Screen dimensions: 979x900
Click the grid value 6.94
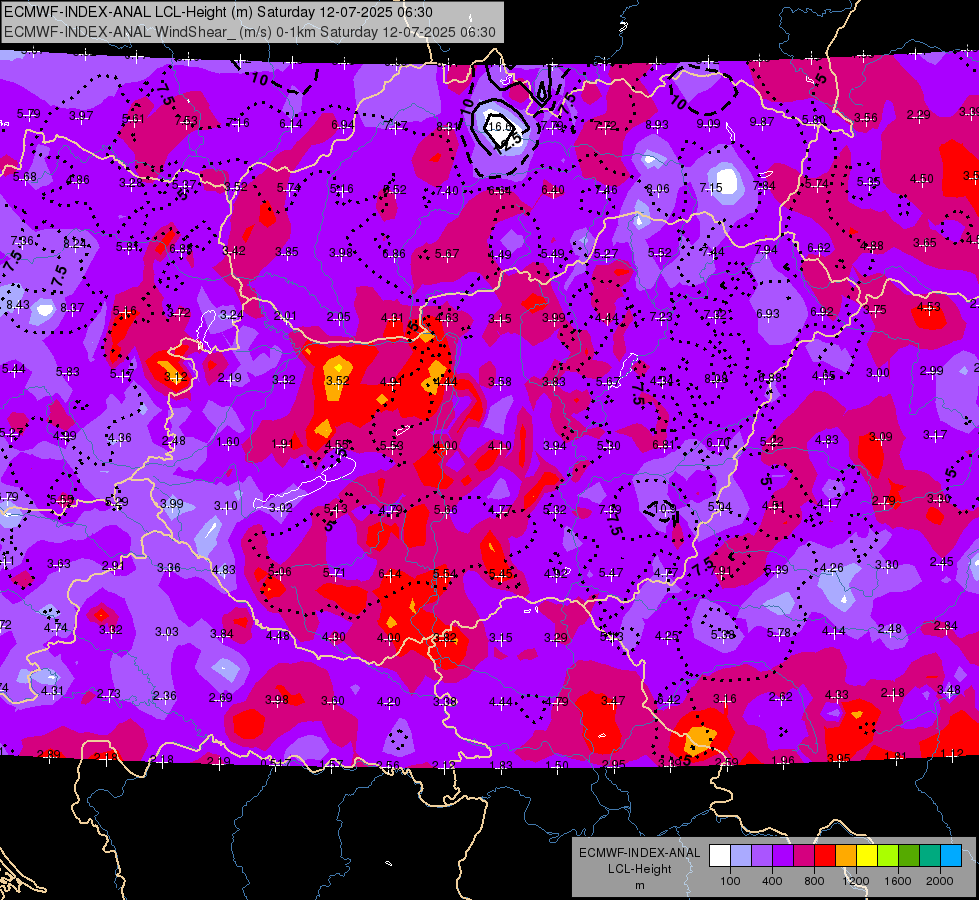[x=343, y=125]
